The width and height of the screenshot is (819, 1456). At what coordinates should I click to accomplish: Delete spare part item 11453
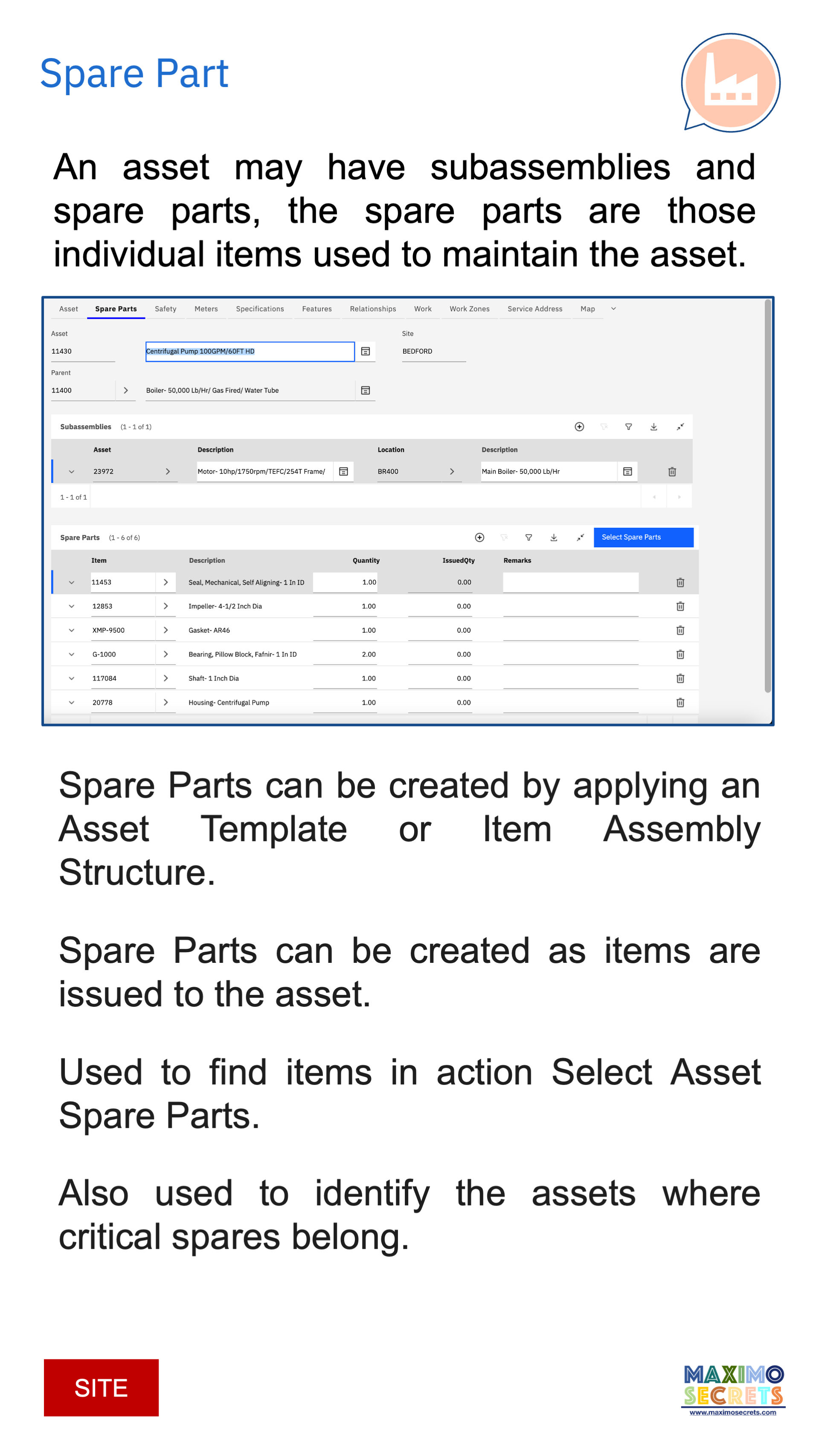[x=680, y=582]
